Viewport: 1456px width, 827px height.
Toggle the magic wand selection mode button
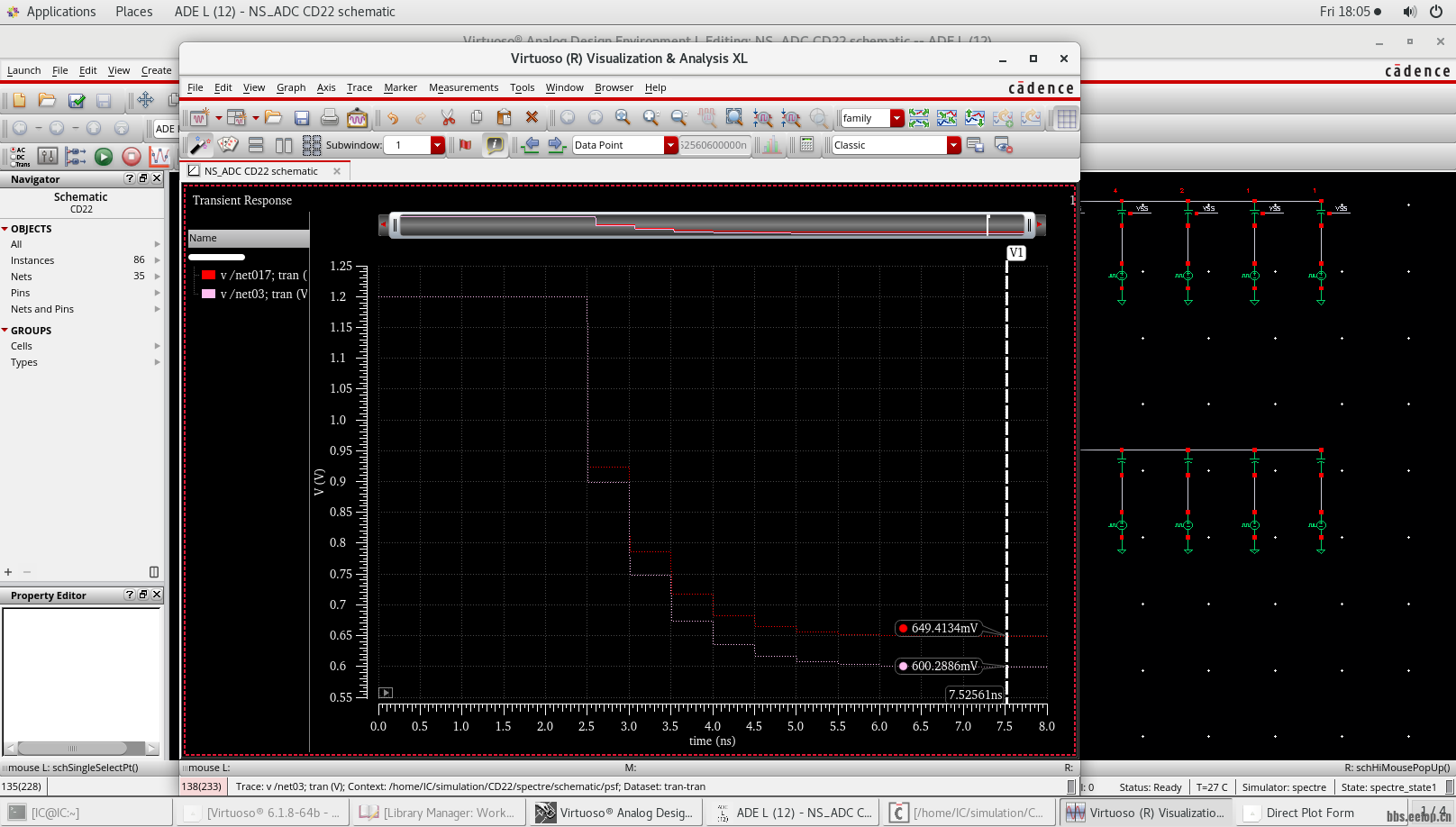199,145
